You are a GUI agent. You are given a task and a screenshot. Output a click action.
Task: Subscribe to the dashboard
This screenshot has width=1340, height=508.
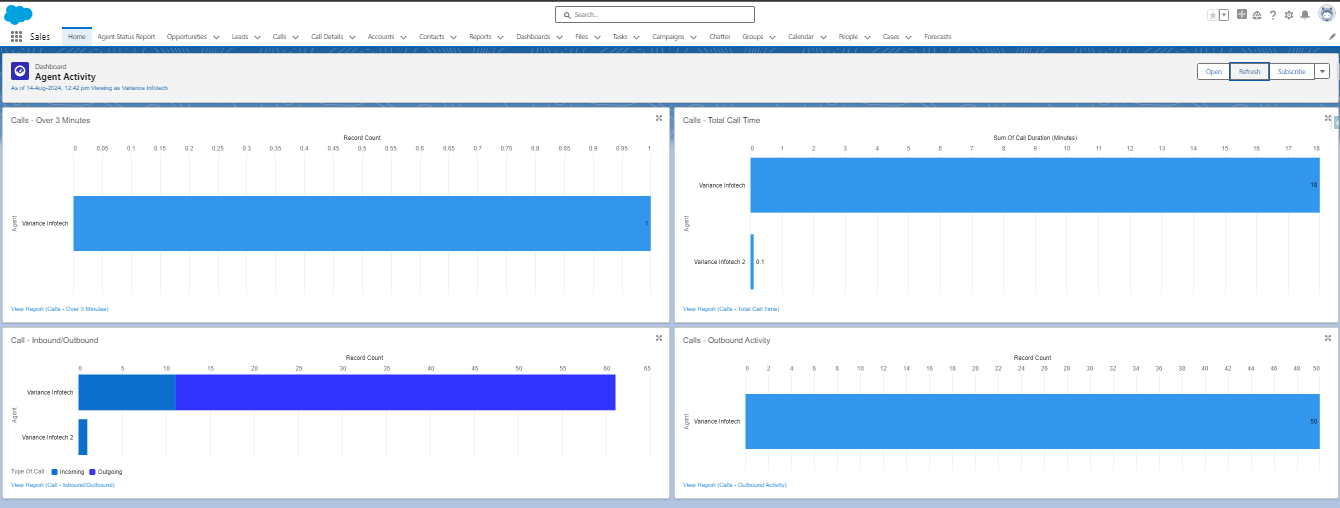pos(1291,71)
